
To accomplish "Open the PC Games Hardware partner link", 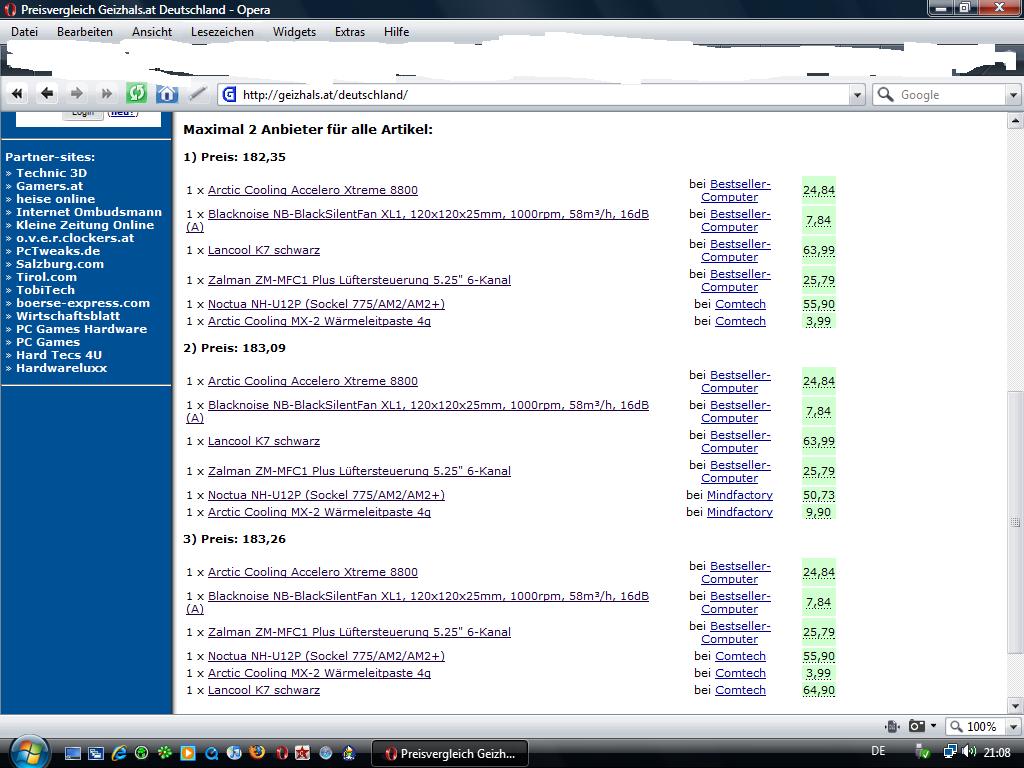I will [x=81, y=329].
